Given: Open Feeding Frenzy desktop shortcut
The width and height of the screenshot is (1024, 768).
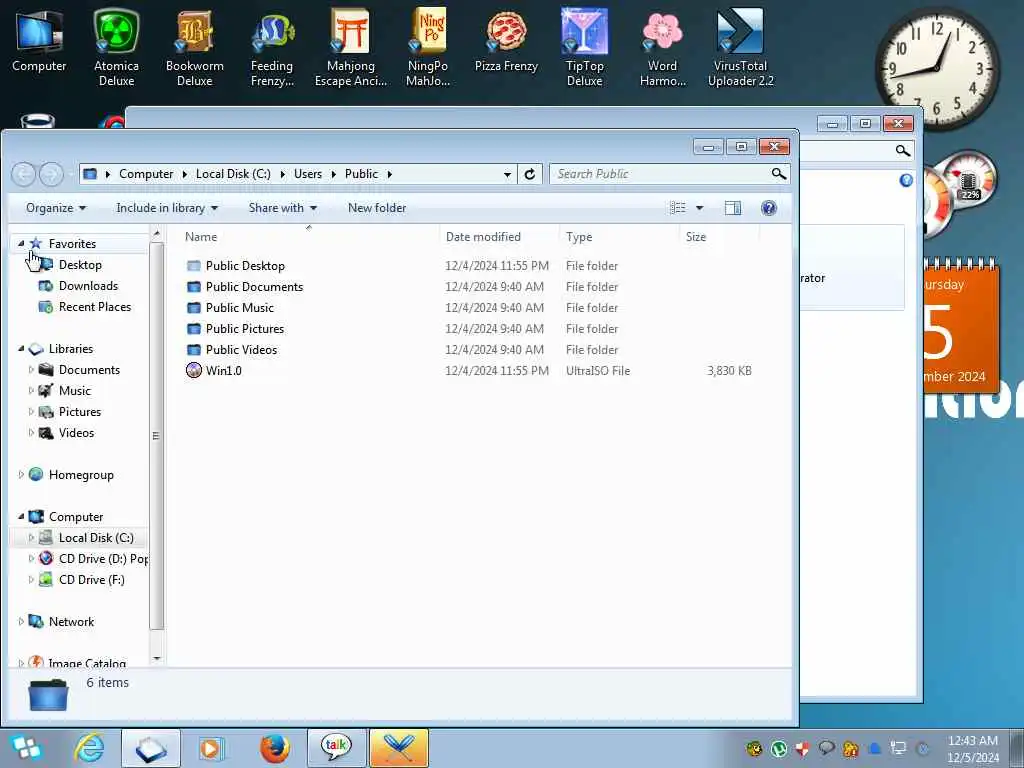Looking at the screenshot, I should click(272, 47).
